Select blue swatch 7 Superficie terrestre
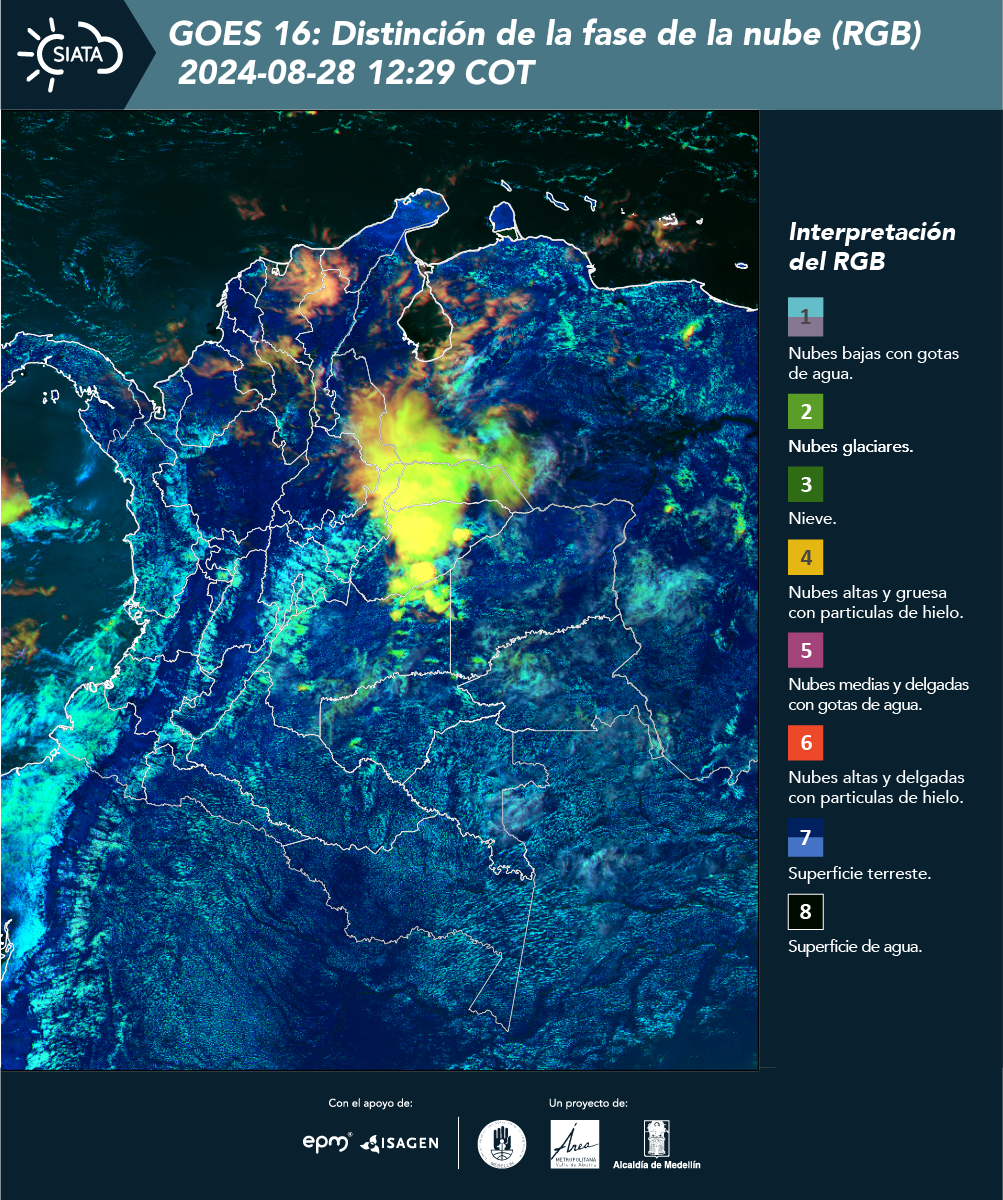Screen dimensions: 1003x1200 (x=805, y=837)
